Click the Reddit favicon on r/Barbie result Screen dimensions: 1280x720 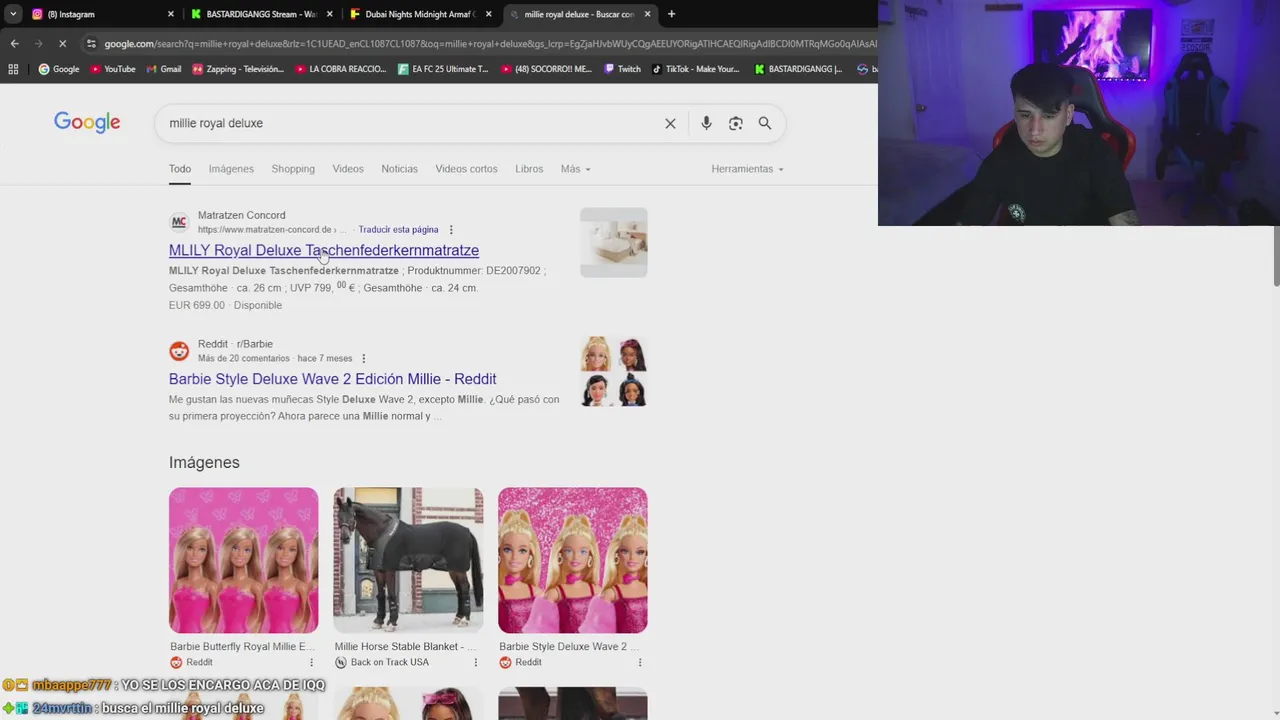pos(179,351)
